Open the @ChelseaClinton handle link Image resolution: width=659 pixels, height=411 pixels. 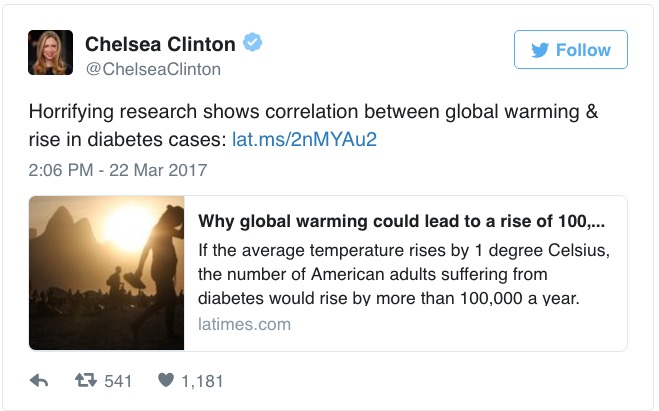[x=153, y=69]
